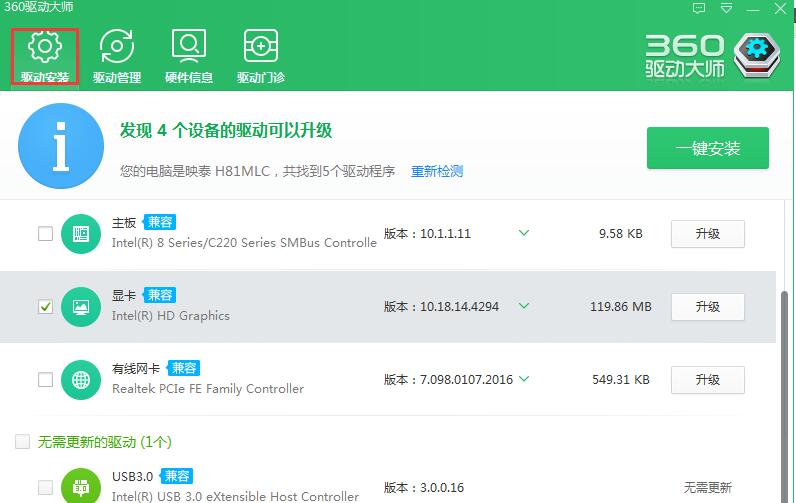
Task: Click the 有线网卡 globe device icon
Action: click(81, 380)
